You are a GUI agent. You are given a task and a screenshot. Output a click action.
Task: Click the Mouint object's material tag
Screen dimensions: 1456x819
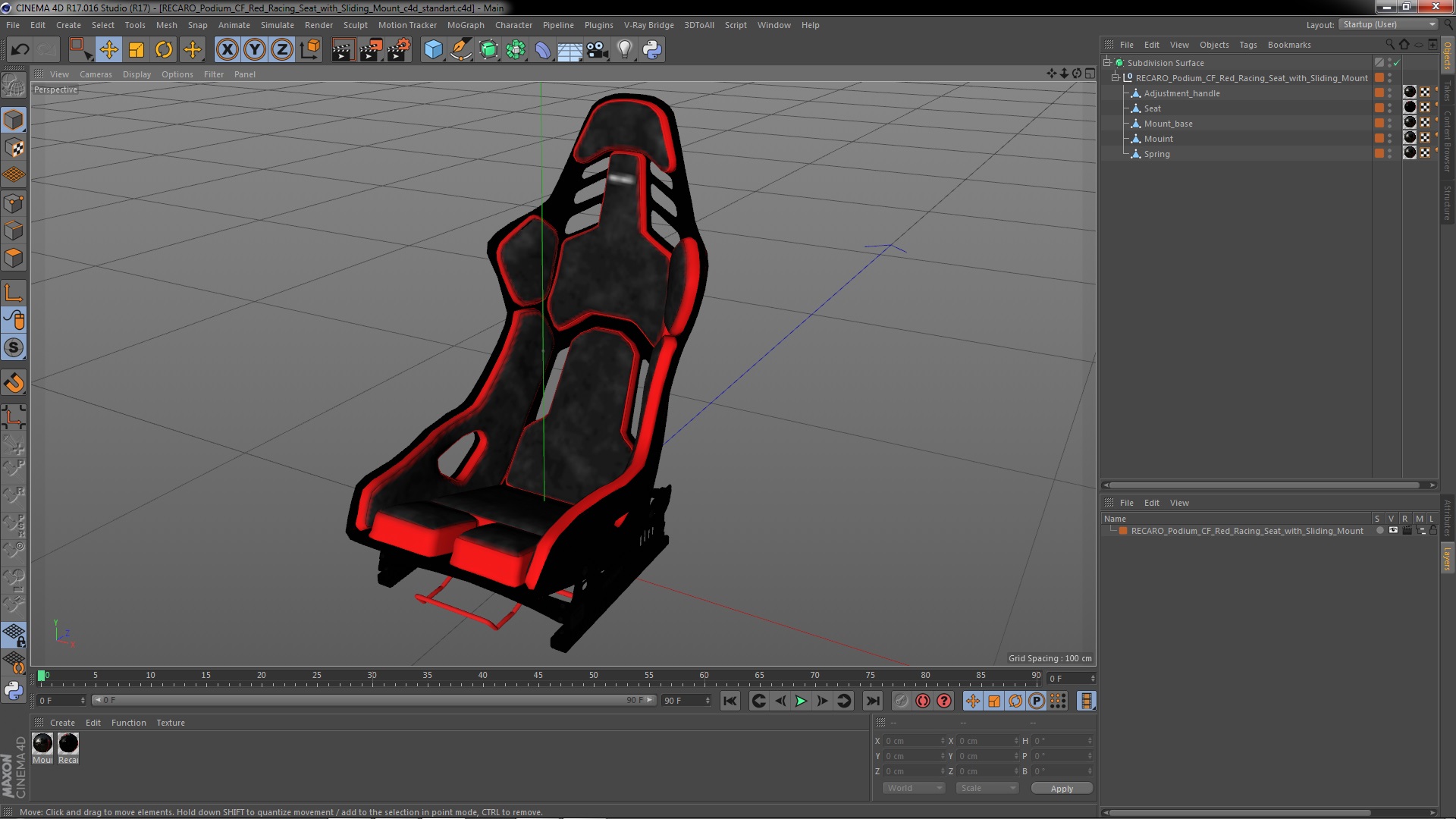click(1410, 137)
